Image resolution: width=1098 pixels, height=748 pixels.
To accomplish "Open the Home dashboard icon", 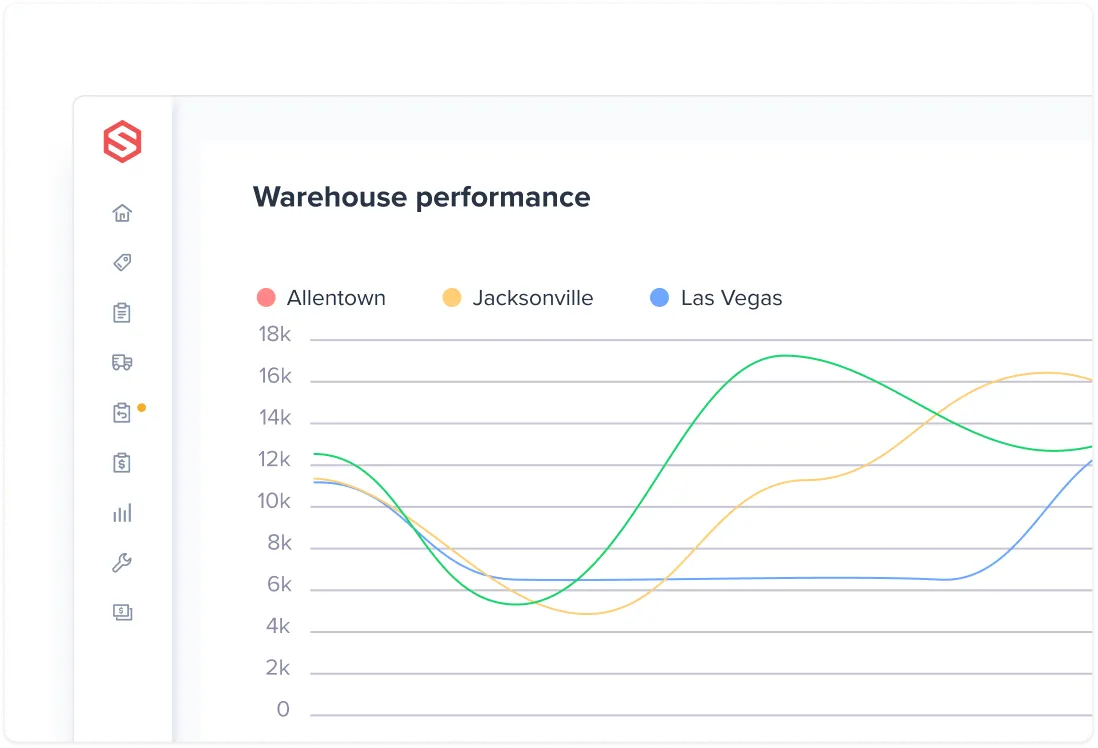I will tap(122, 213).
